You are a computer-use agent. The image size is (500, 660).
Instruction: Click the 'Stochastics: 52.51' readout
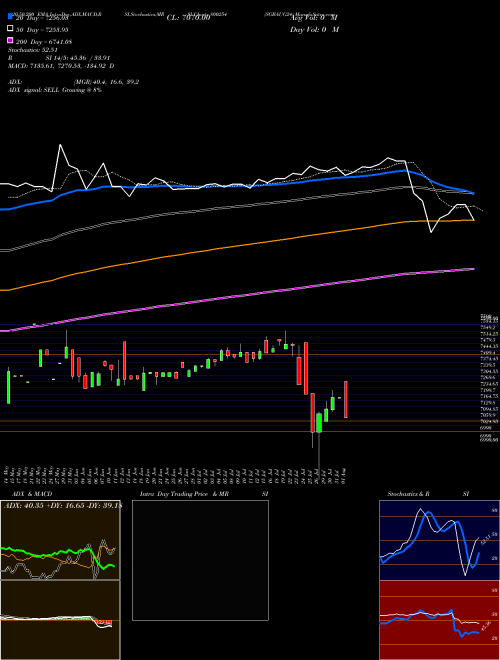33,50
